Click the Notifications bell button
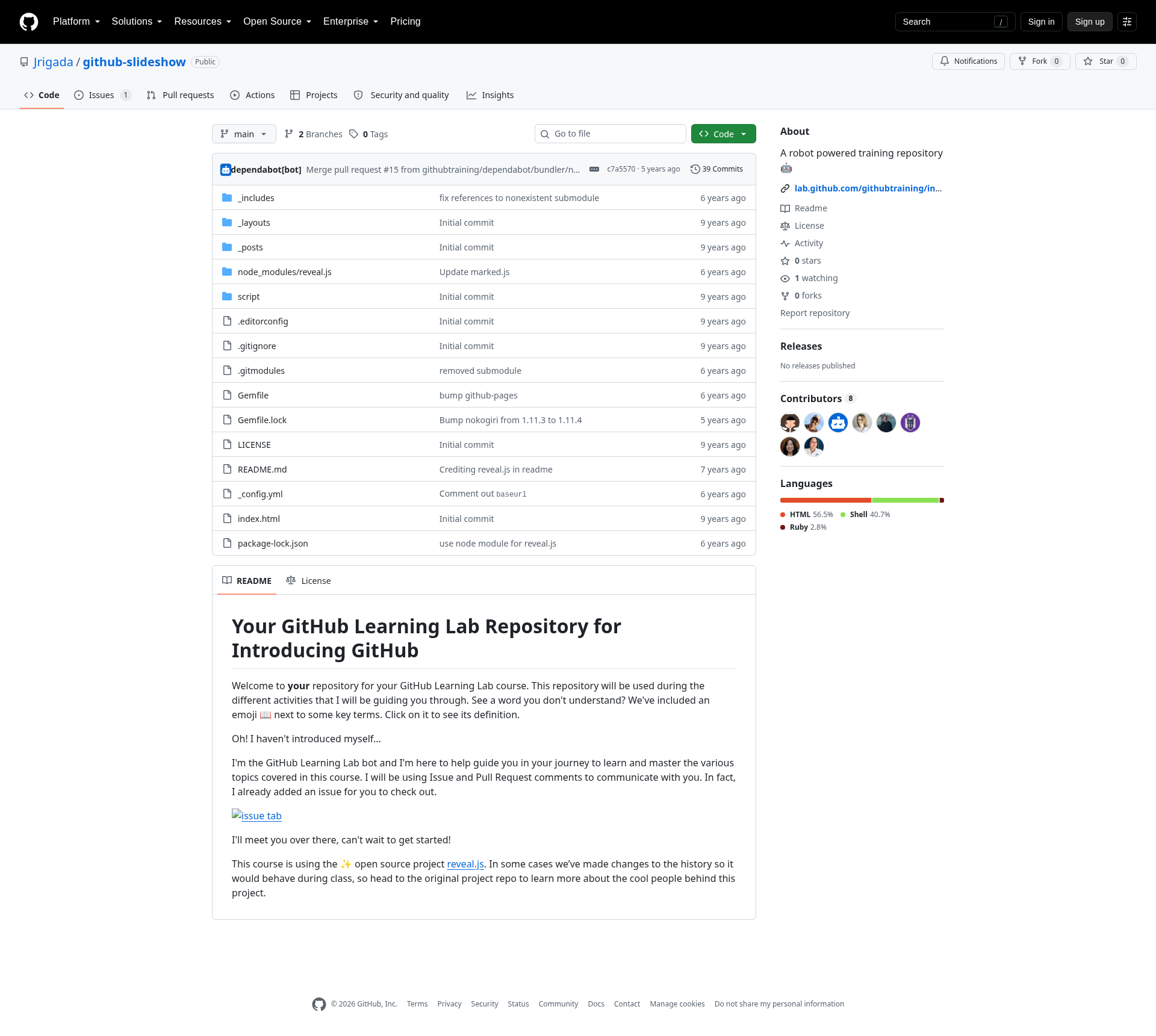This screenshot has width=1156, height=1036. (968, 61)
